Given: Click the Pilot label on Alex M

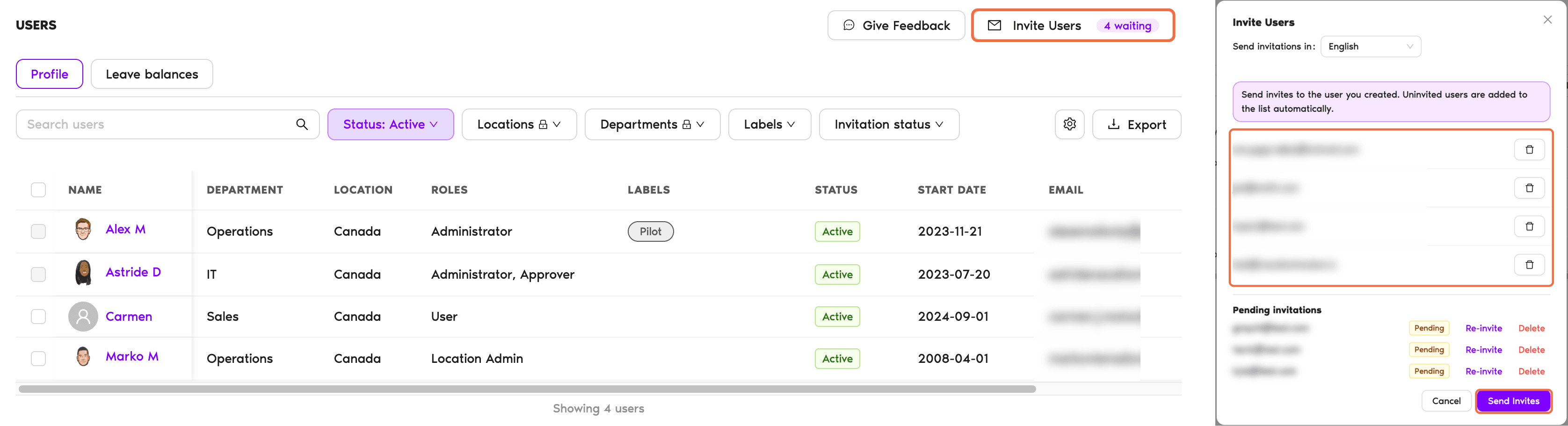Looking at the screenshot, I should point(651,231).
